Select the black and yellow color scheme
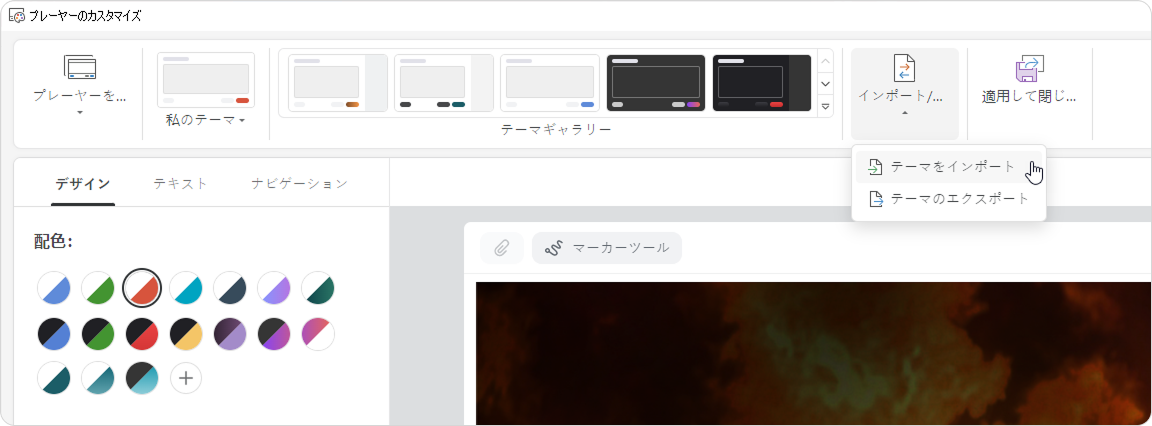This screenshot has width=1152, height=426. [186, 334]
